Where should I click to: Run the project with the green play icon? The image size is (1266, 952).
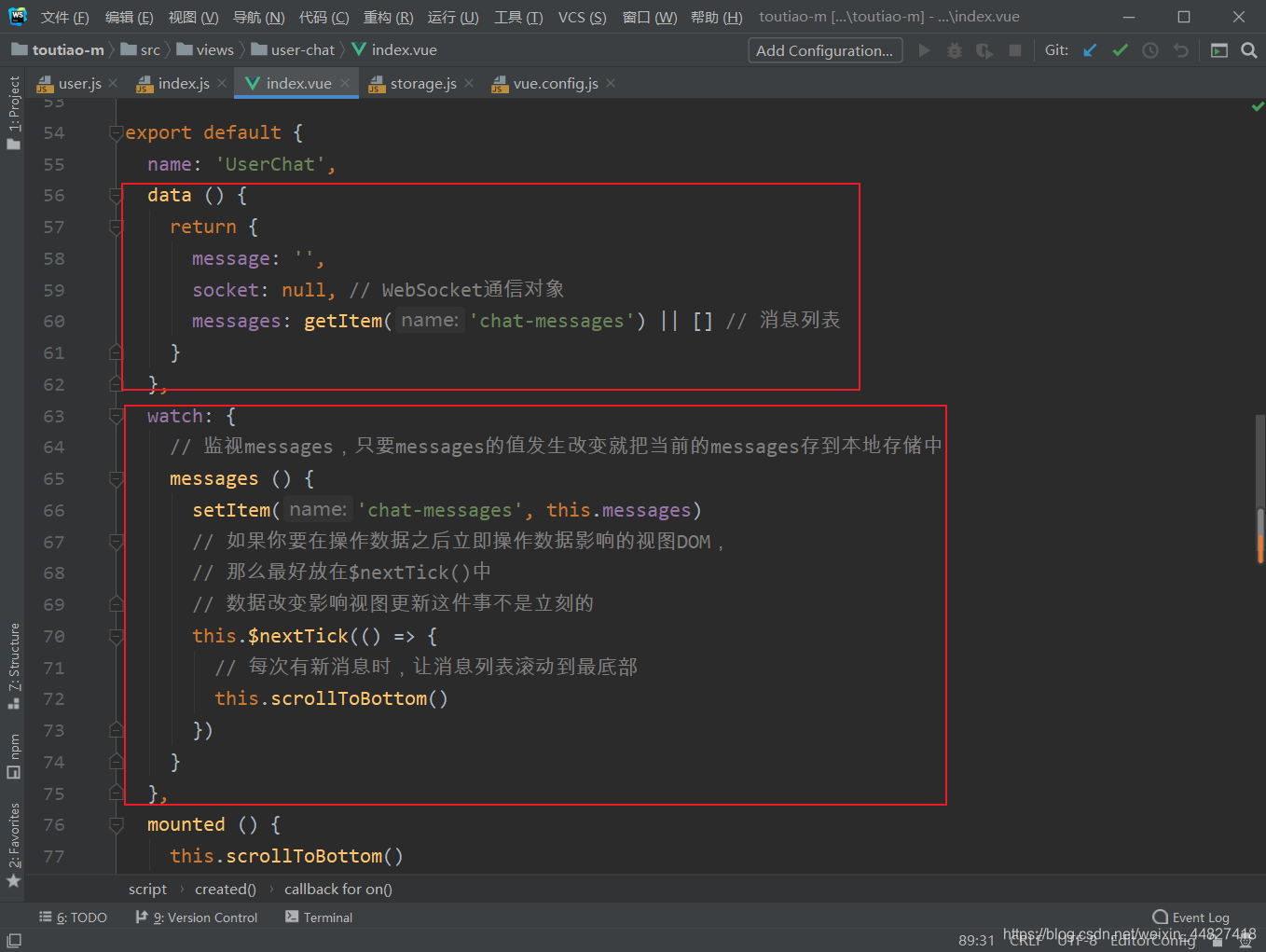(x=925, y=50)
